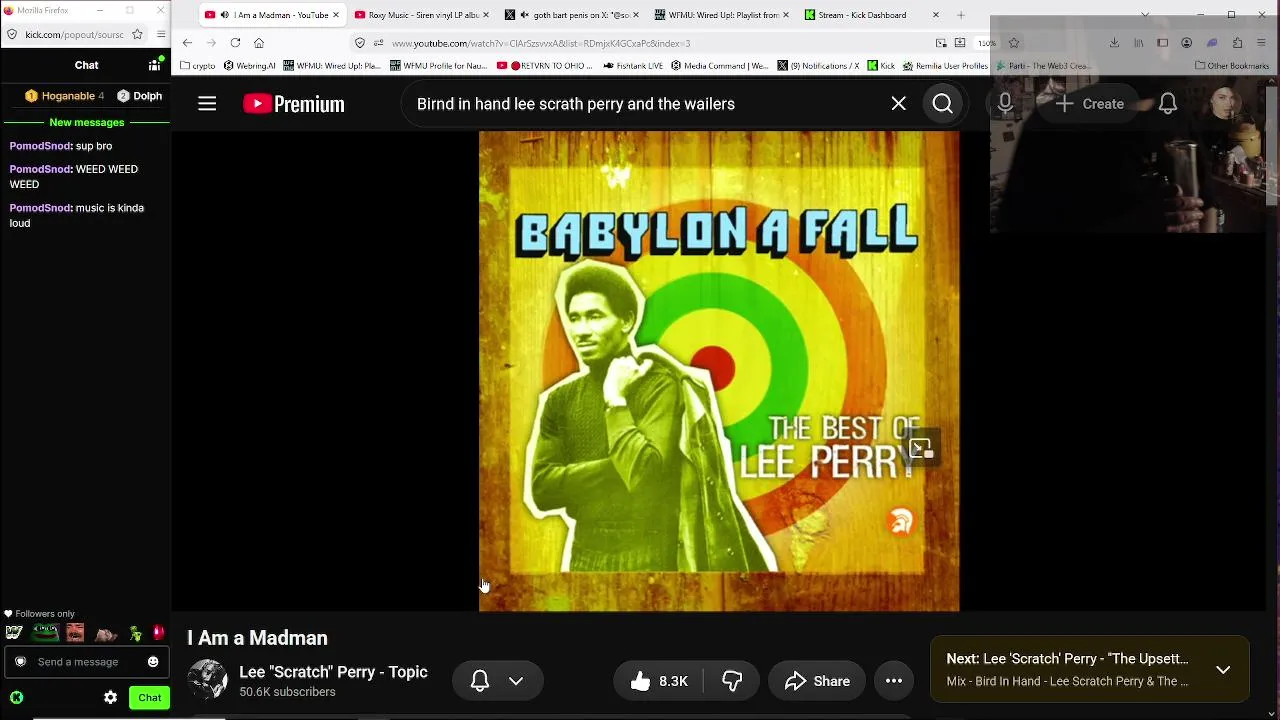Expand the Next up playlist panel

pos(1223,669)
